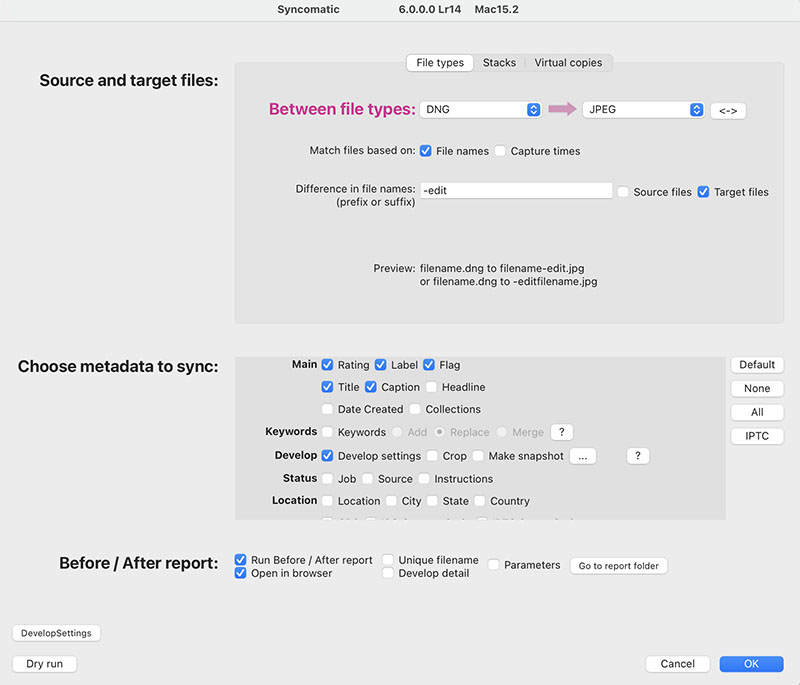Select the Virtual copies tab

(568, 63)
